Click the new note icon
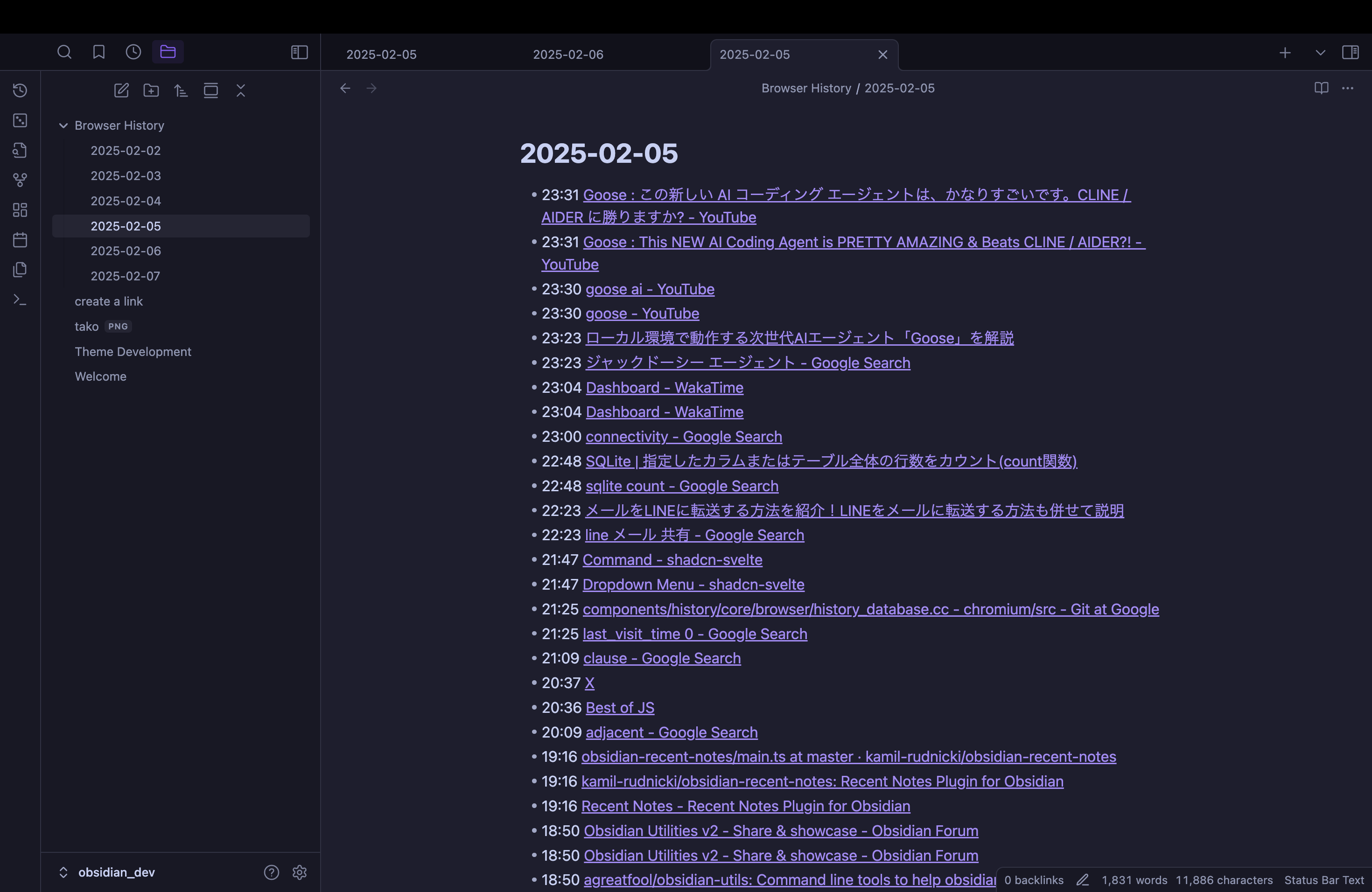Image resolution: width=1372 pixels, height=892 pixels. pos(121,91)
